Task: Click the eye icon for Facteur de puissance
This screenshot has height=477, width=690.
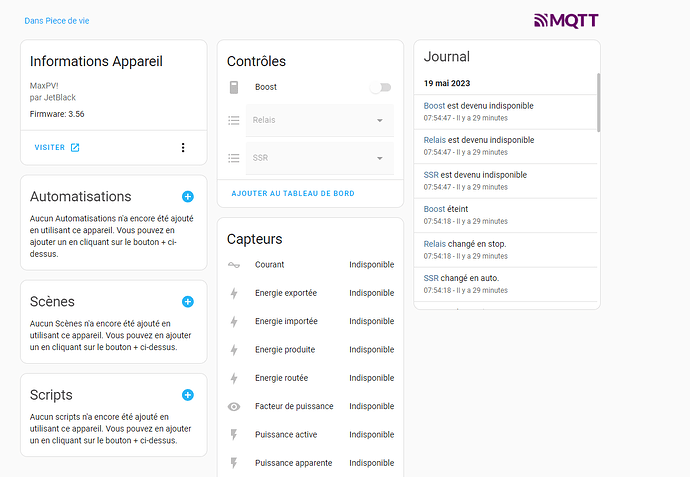Action: pos(234,407)
